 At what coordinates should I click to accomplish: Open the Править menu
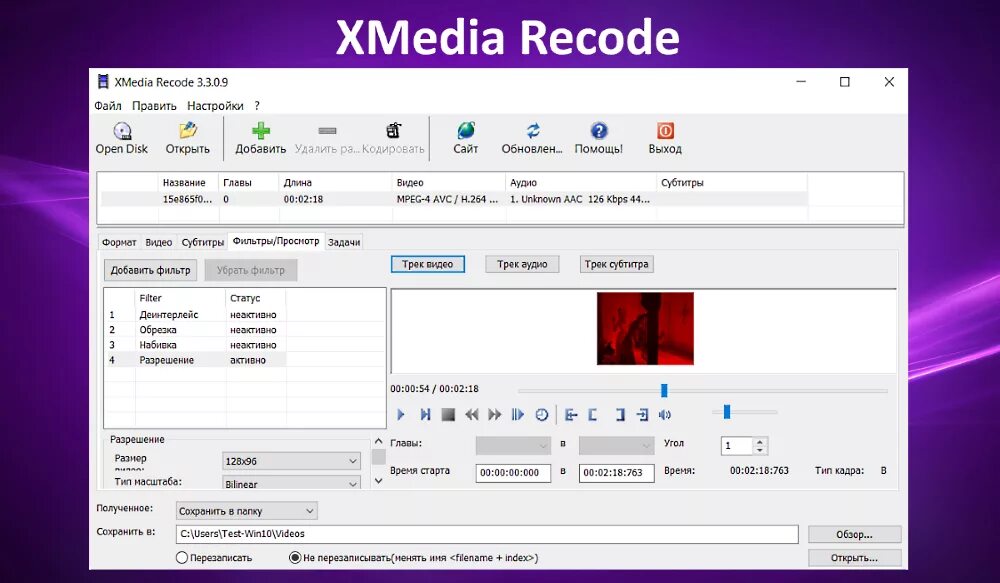[154, 106]
